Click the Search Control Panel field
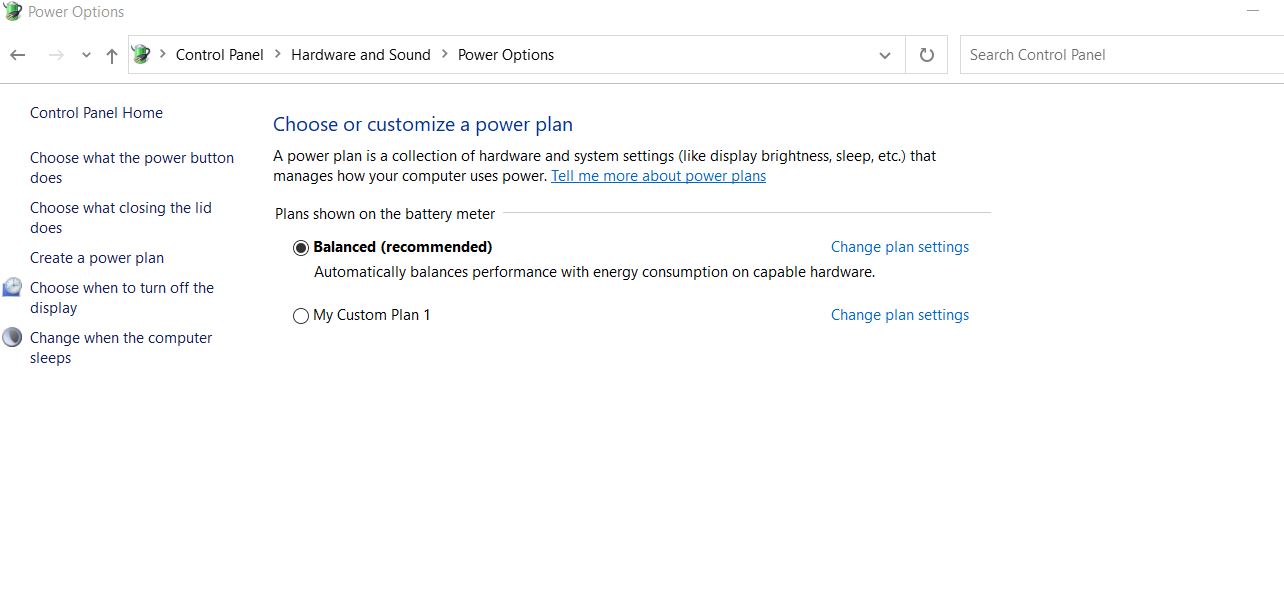Viewport: 1284px width, 597px height. pyautogui.click(x=1122, y=55)
